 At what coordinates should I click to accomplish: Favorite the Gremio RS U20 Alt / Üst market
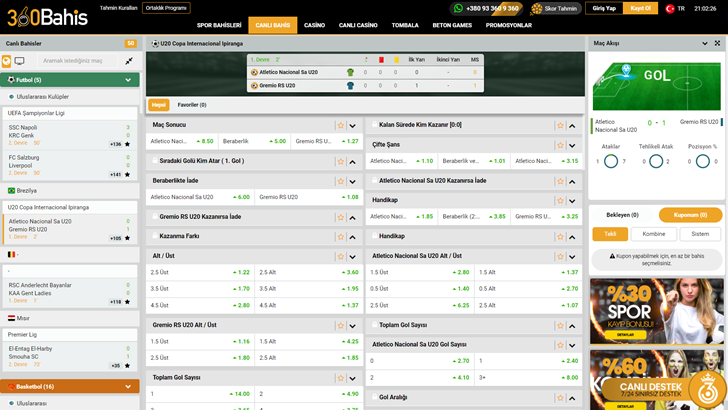[x=341, y=325]
